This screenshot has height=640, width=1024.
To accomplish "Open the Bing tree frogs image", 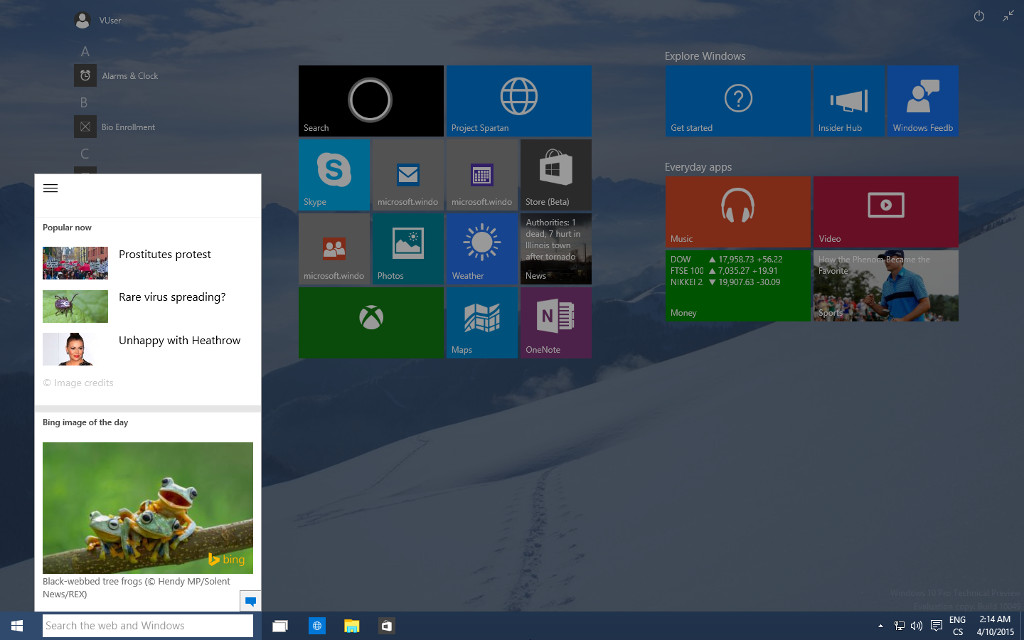I will [x=148, y=508].
